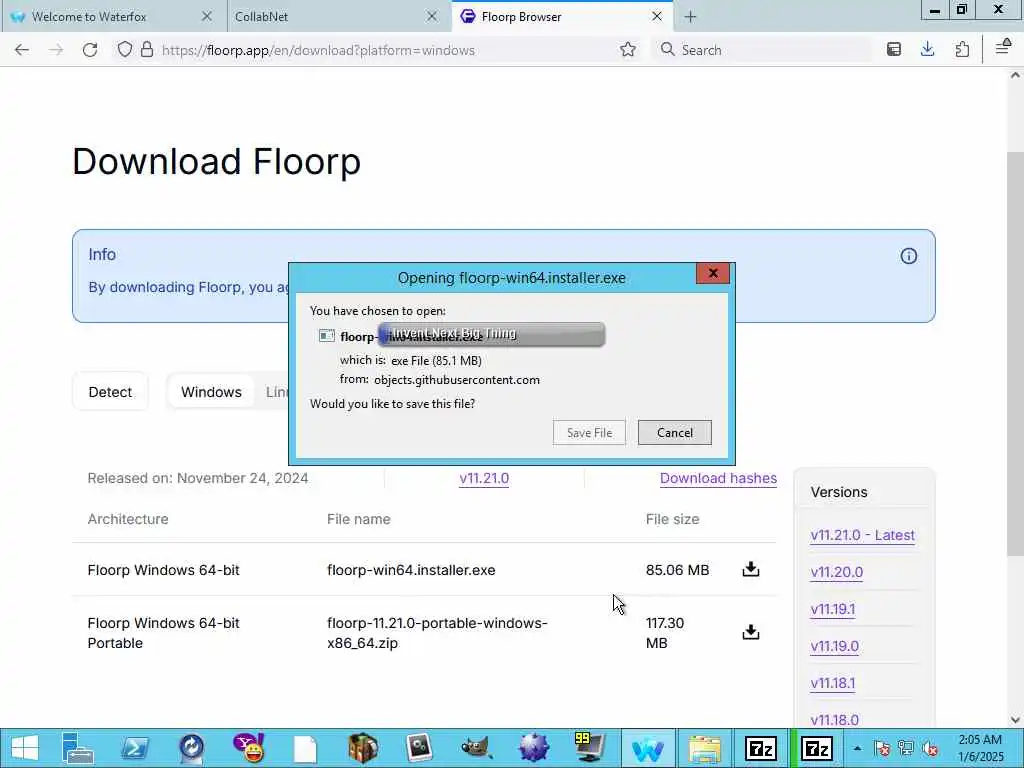Show hidden system tray icons
Screen dimensions: 1024x768
pos(857,748)
